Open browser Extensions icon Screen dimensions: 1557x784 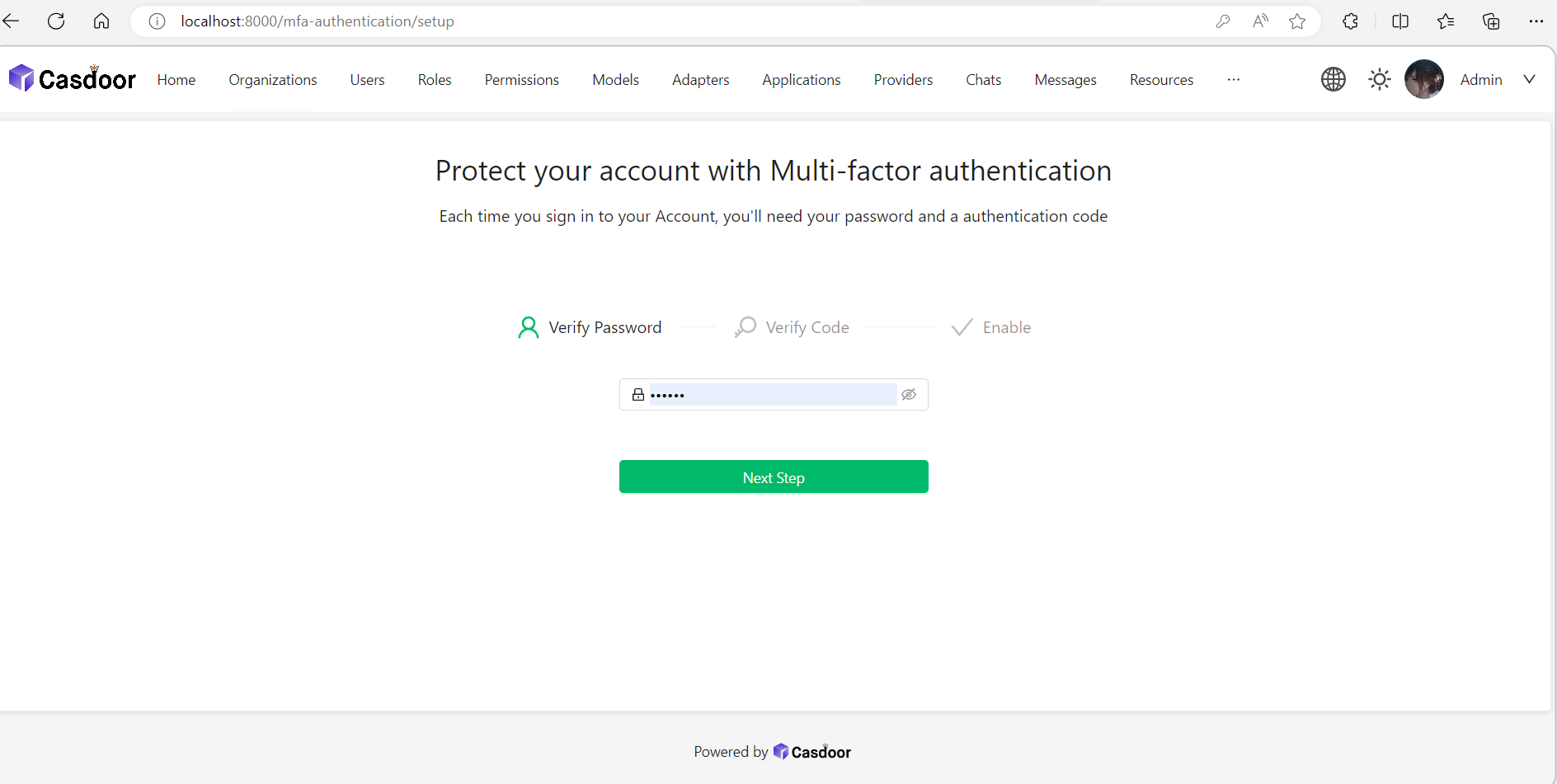click(1351, 21)
